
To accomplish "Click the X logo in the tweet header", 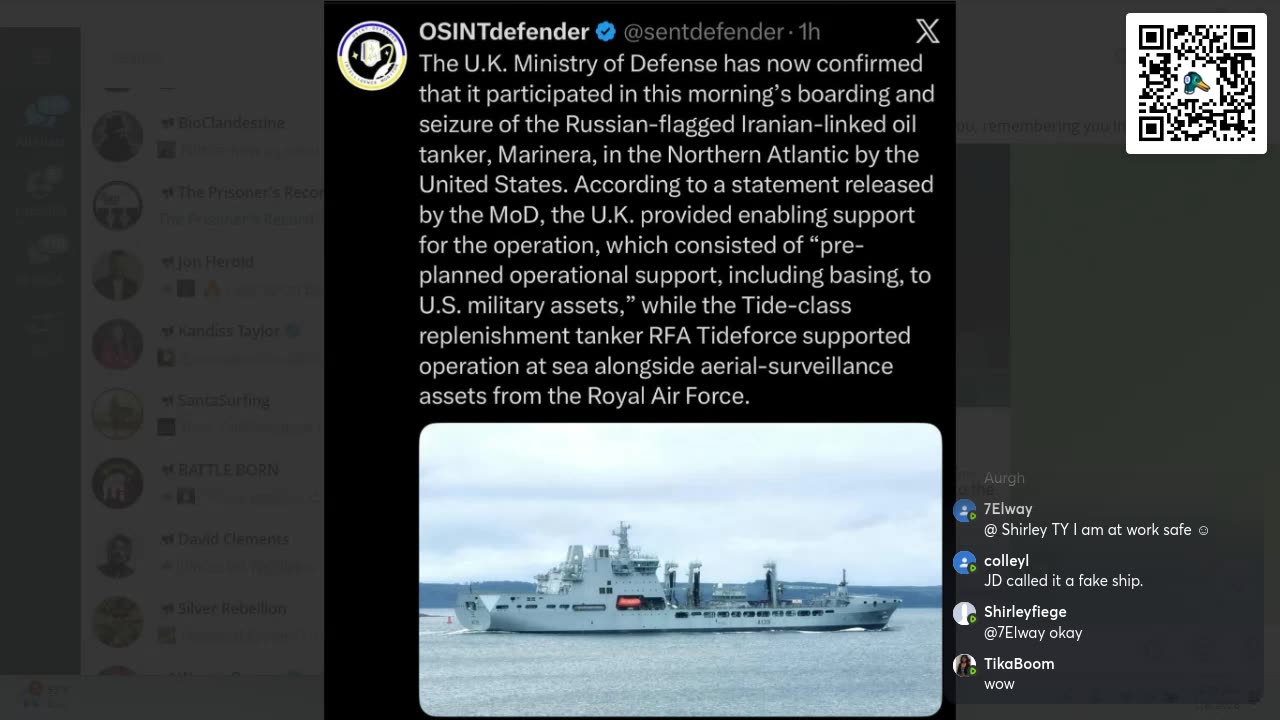I will (927, 32).
